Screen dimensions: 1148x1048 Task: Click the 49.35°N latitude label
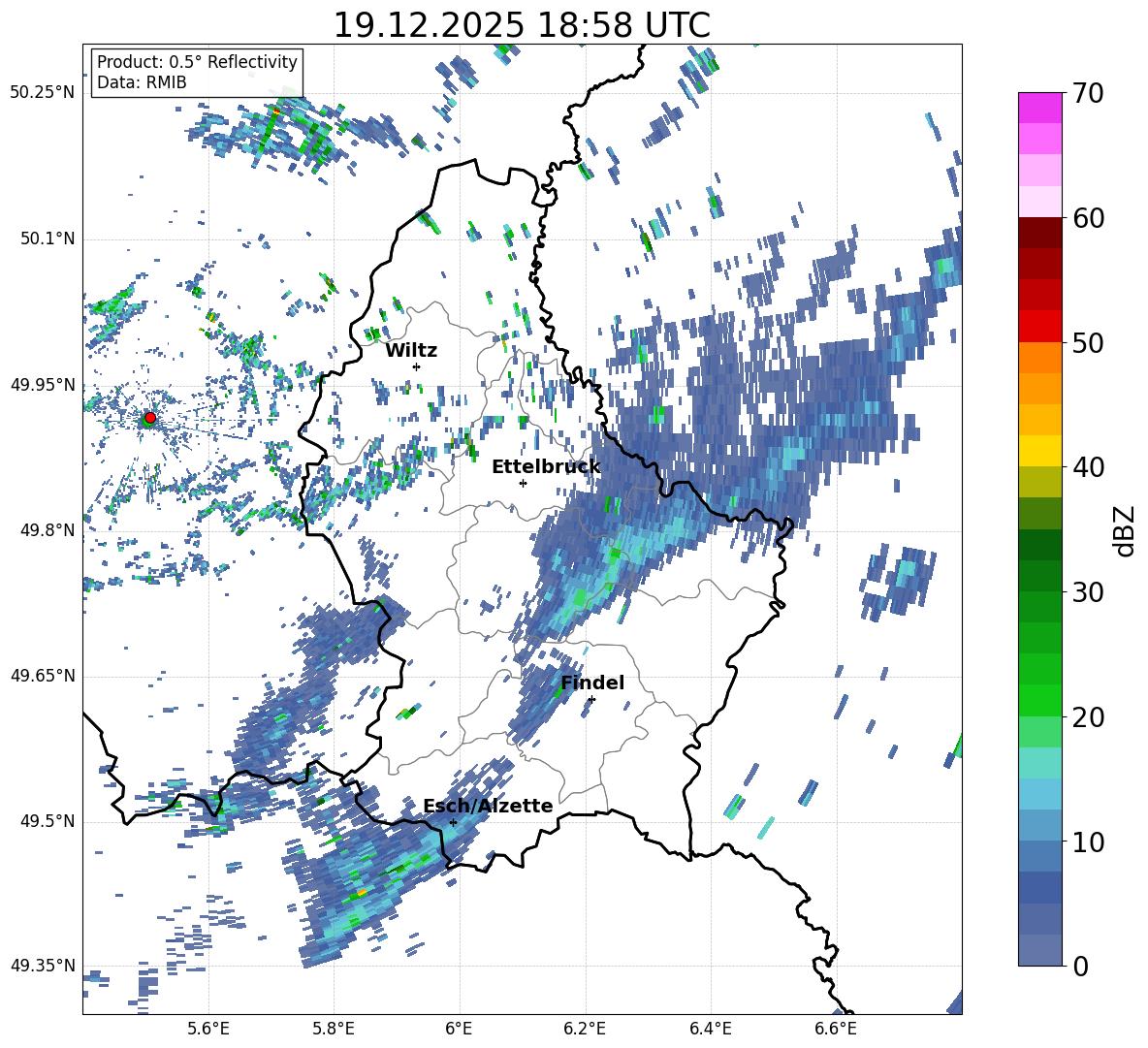(43, 966)
